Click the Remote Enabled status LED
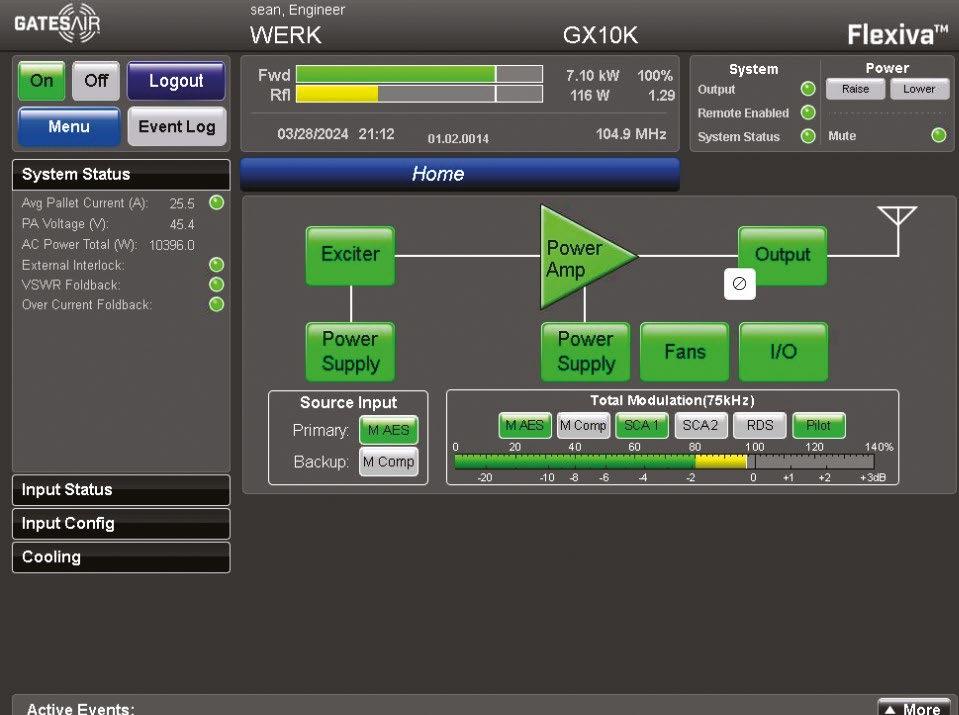Image resolution: width=959 pixels, height=715 pixels. [808, 113]
